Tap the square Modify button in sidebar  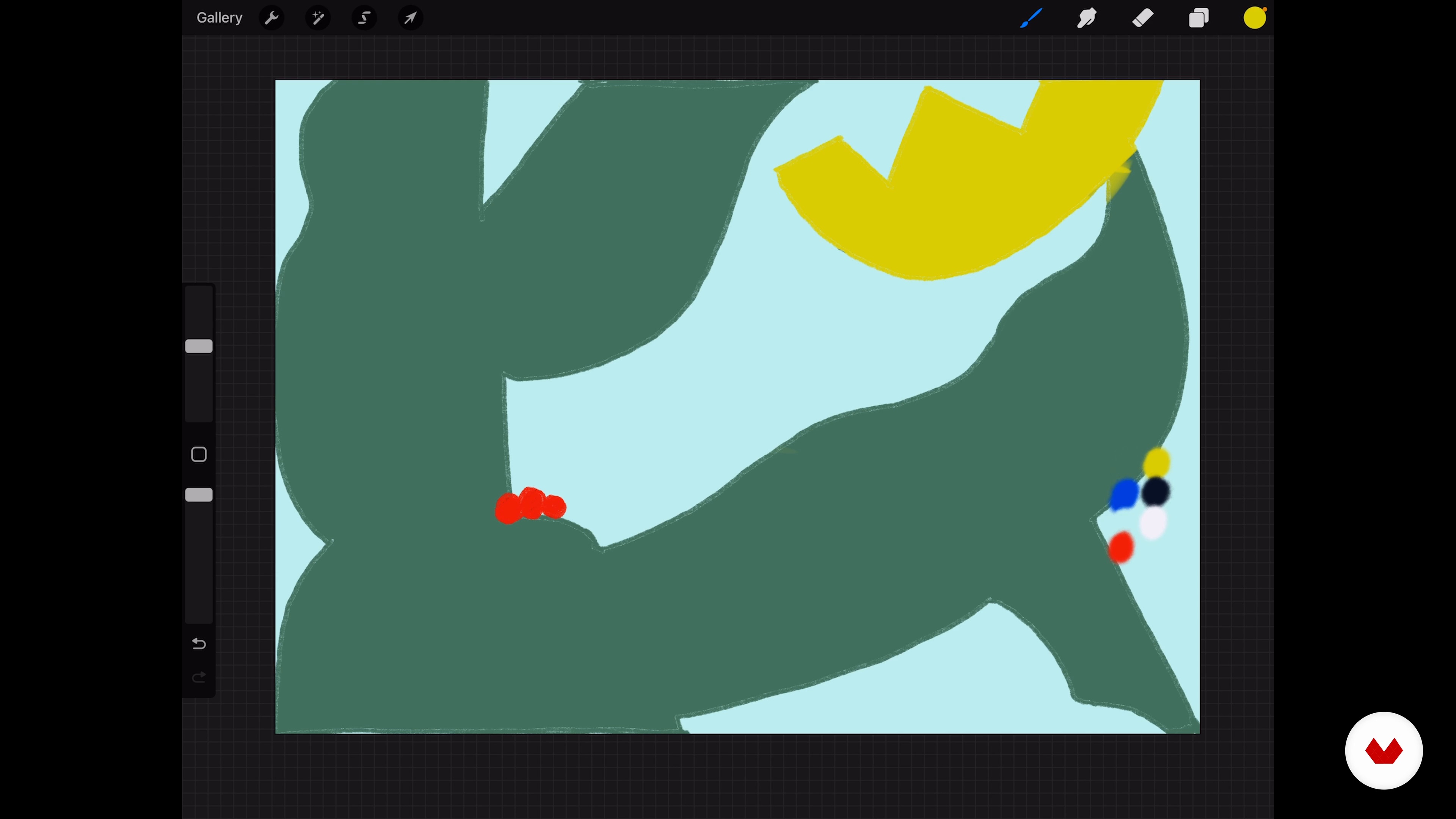[x=199, y=455]
